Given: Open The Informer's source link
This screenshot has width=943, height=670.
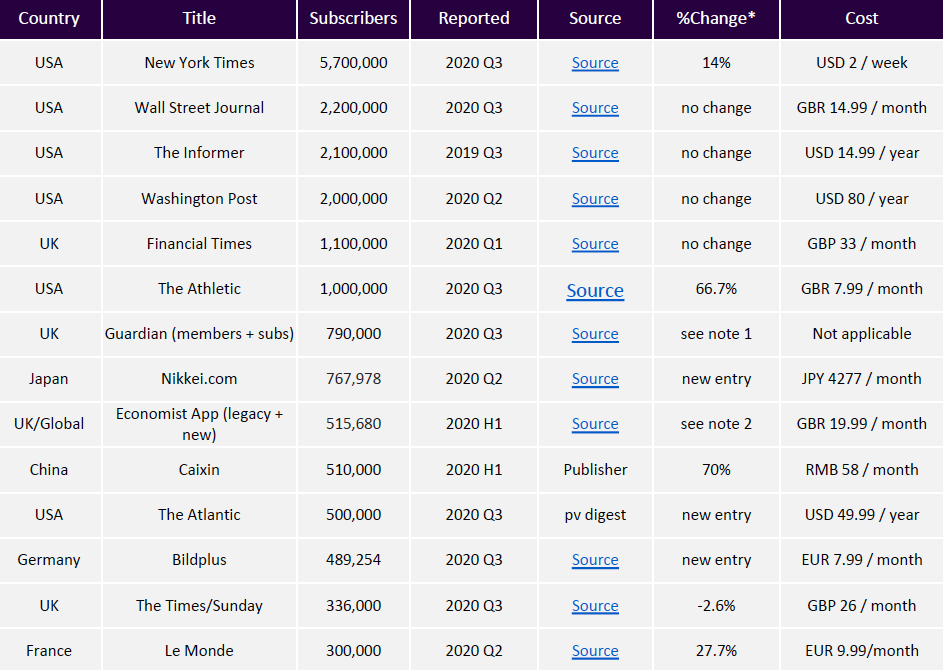Looking at the screenshot, I should 595,153.
